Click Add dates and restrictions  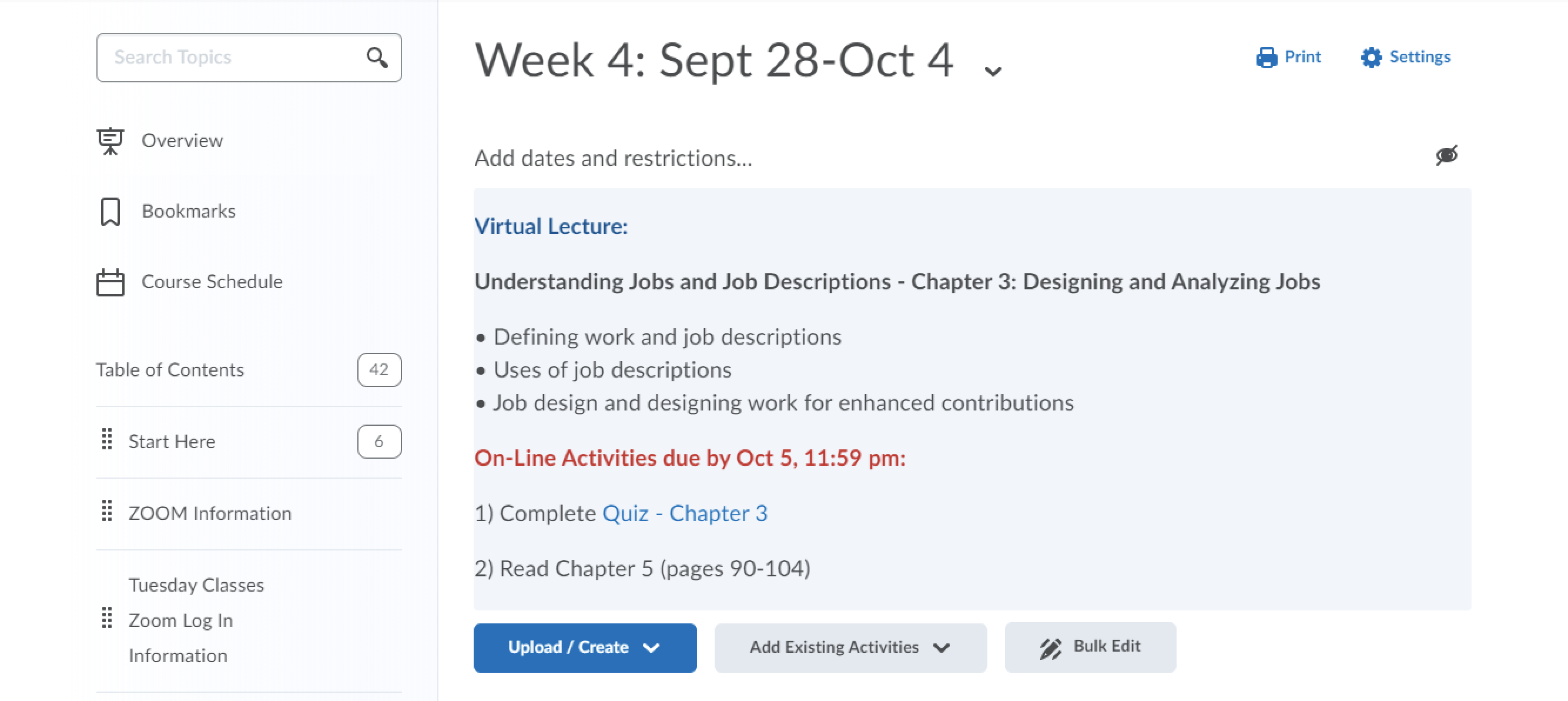[x=613, y=158]
